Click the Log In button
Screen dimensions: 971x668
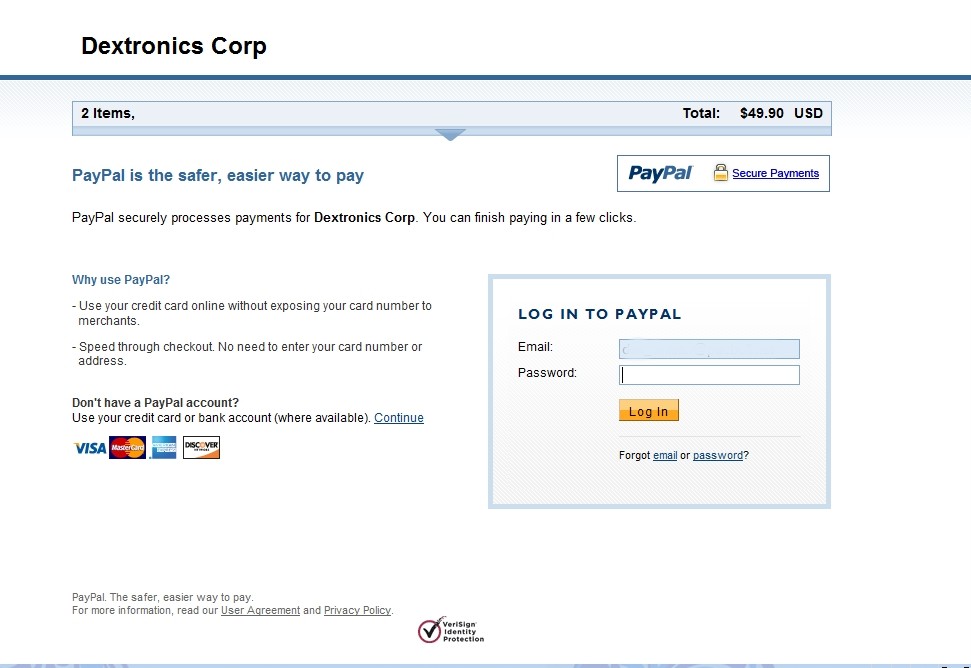click(648, 410)
